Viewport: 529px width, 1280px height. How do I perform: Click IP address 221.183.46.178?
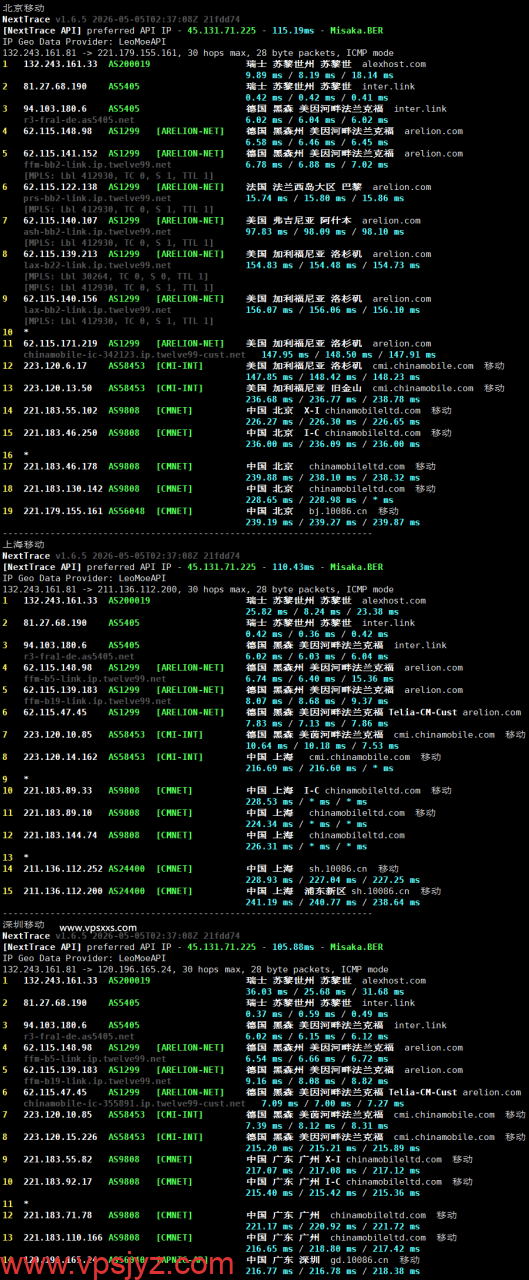(x=60, y=466)
